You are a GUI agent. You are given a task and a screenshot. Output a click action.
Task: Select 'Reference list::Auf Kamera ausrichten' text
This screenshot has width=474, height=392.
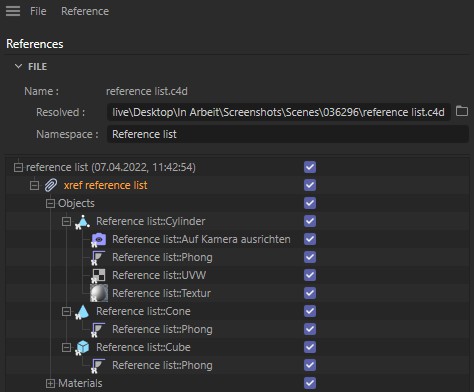201,239
